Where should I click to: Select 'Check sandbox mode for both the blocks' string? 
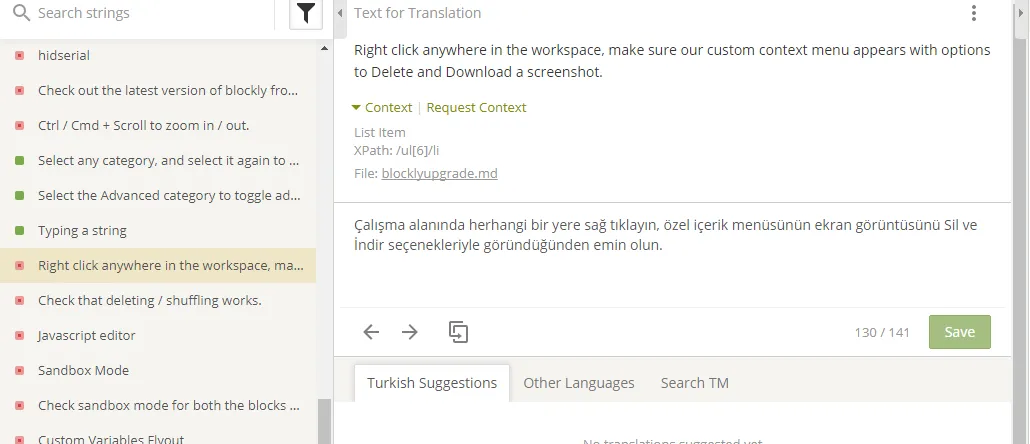[158, 406]
